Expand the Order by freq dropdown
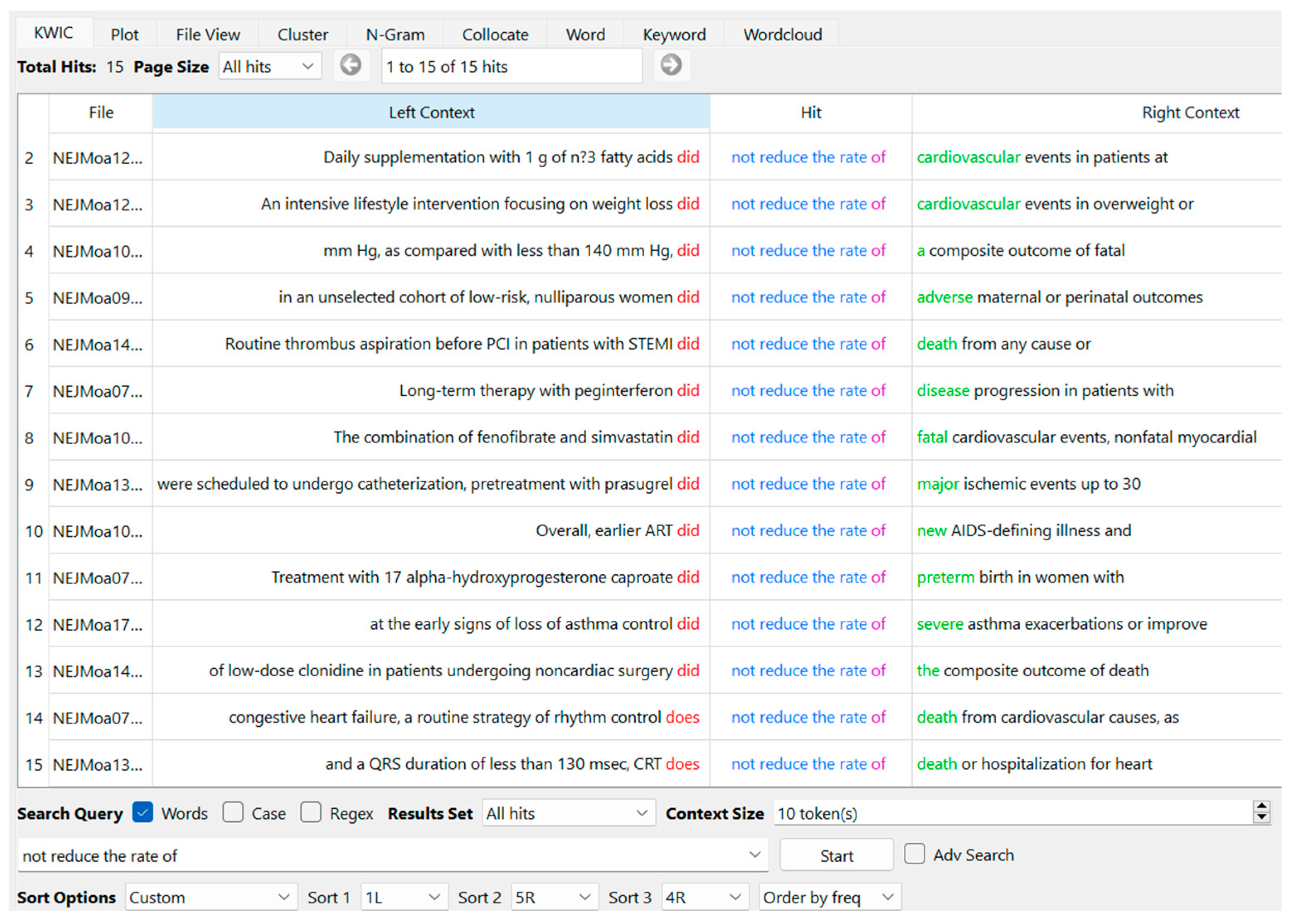This screenshot has width=1293, height=924. pyautogui.click(x=829, y=897)
